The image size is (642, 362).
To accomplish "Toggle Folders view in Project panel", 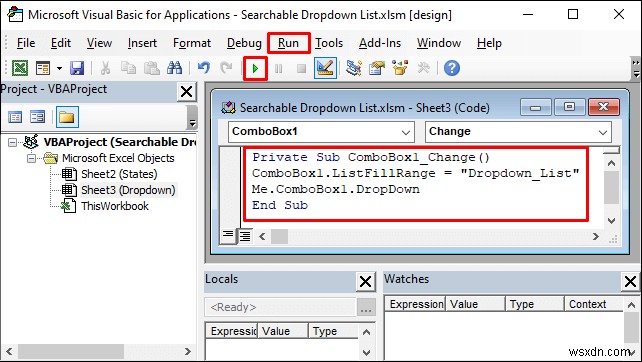I will [67, 117].
